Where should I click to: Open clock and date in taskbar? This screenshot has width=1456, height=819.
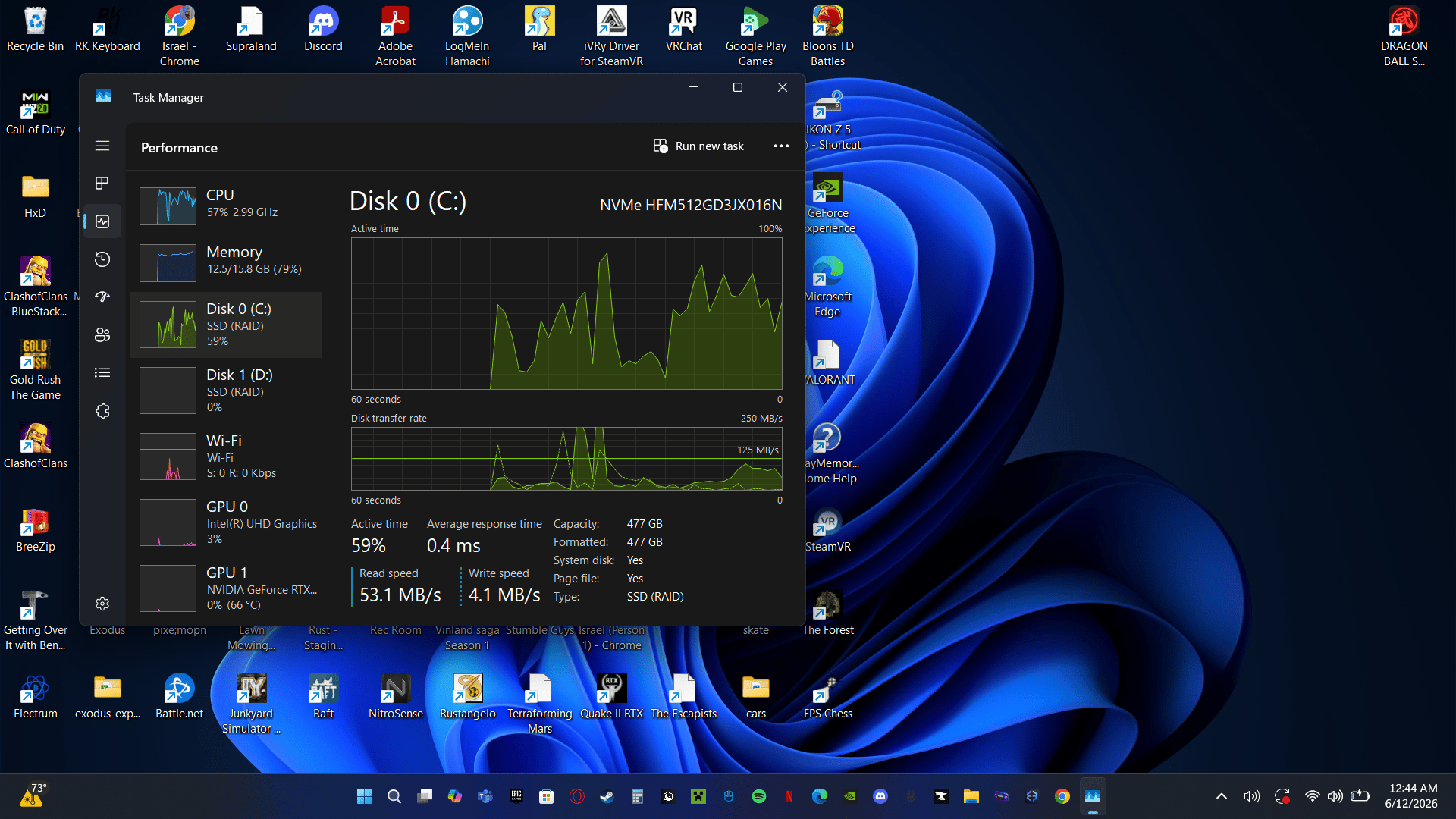[1411, 796]
